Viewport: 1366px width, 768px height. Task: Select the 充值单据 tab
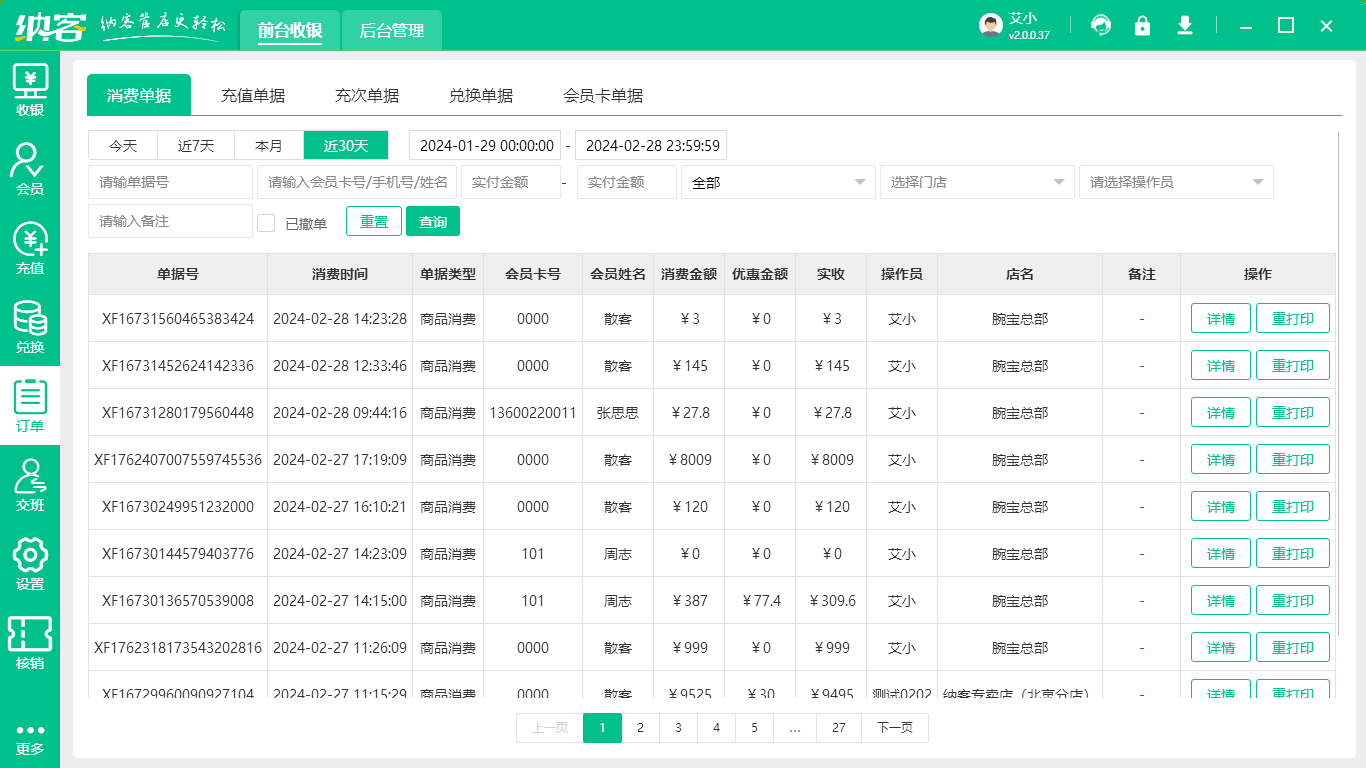tap(253, 95)
